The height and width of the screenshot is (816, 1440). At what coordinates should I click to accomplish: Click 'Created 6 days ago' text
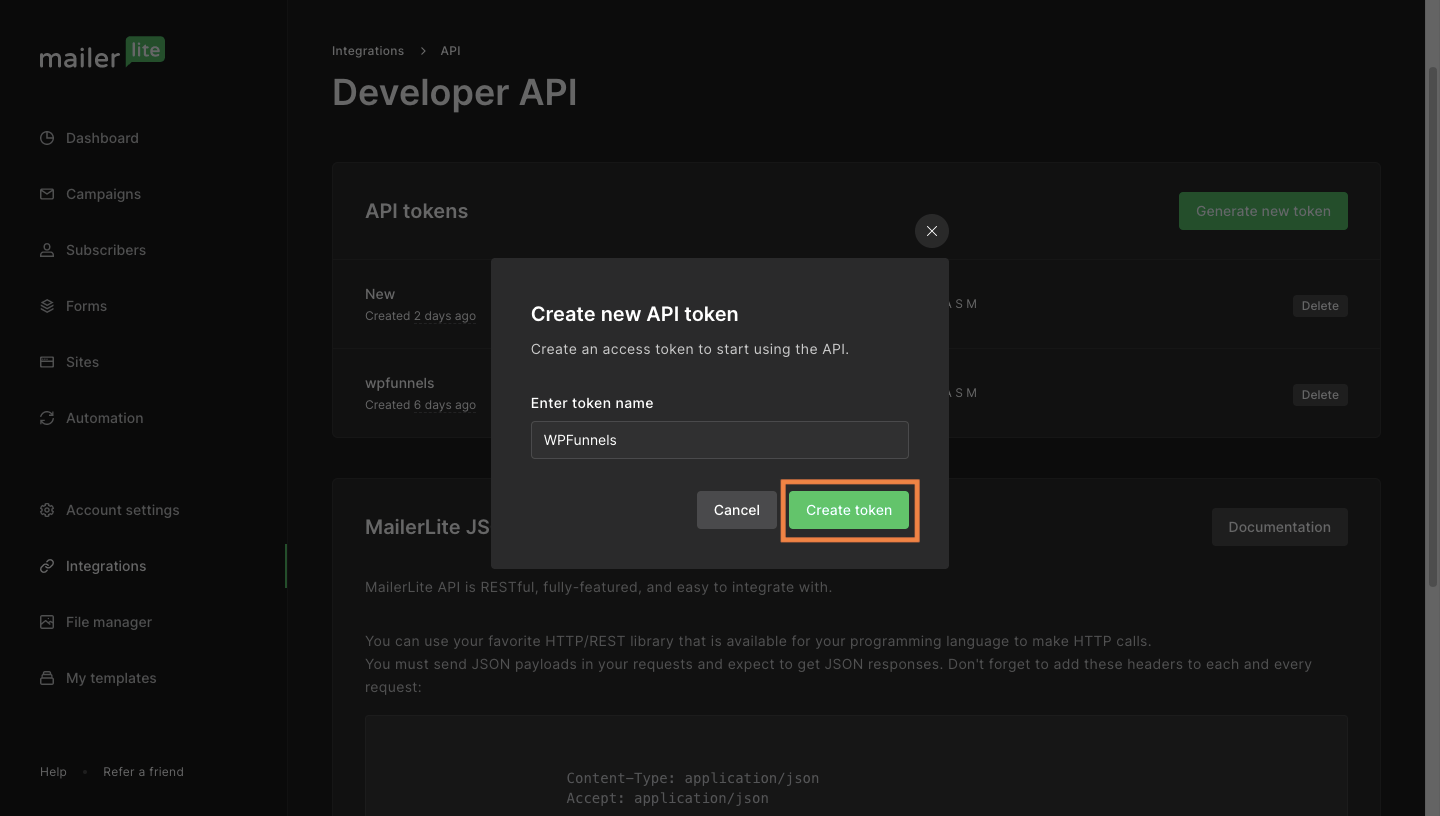(420, 405)
